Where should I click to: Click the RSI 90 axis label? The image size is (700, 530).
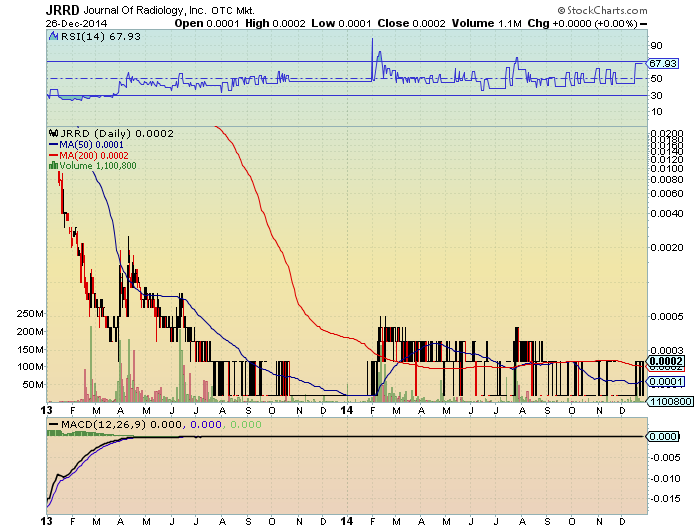[657, 46]
